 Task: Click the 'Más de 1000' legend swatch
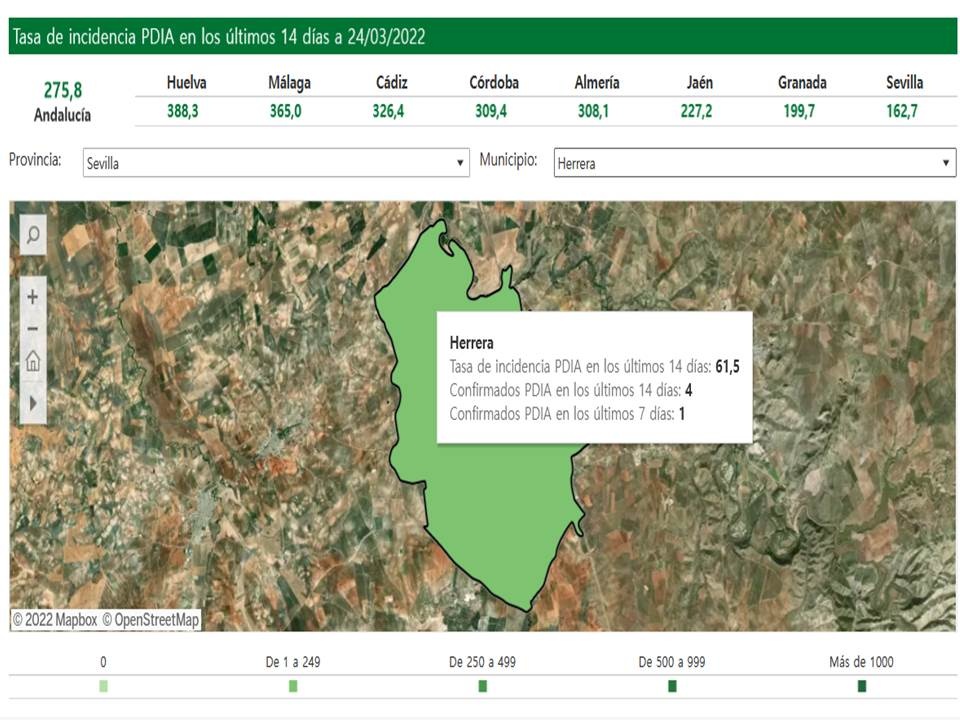pos(862,686)
